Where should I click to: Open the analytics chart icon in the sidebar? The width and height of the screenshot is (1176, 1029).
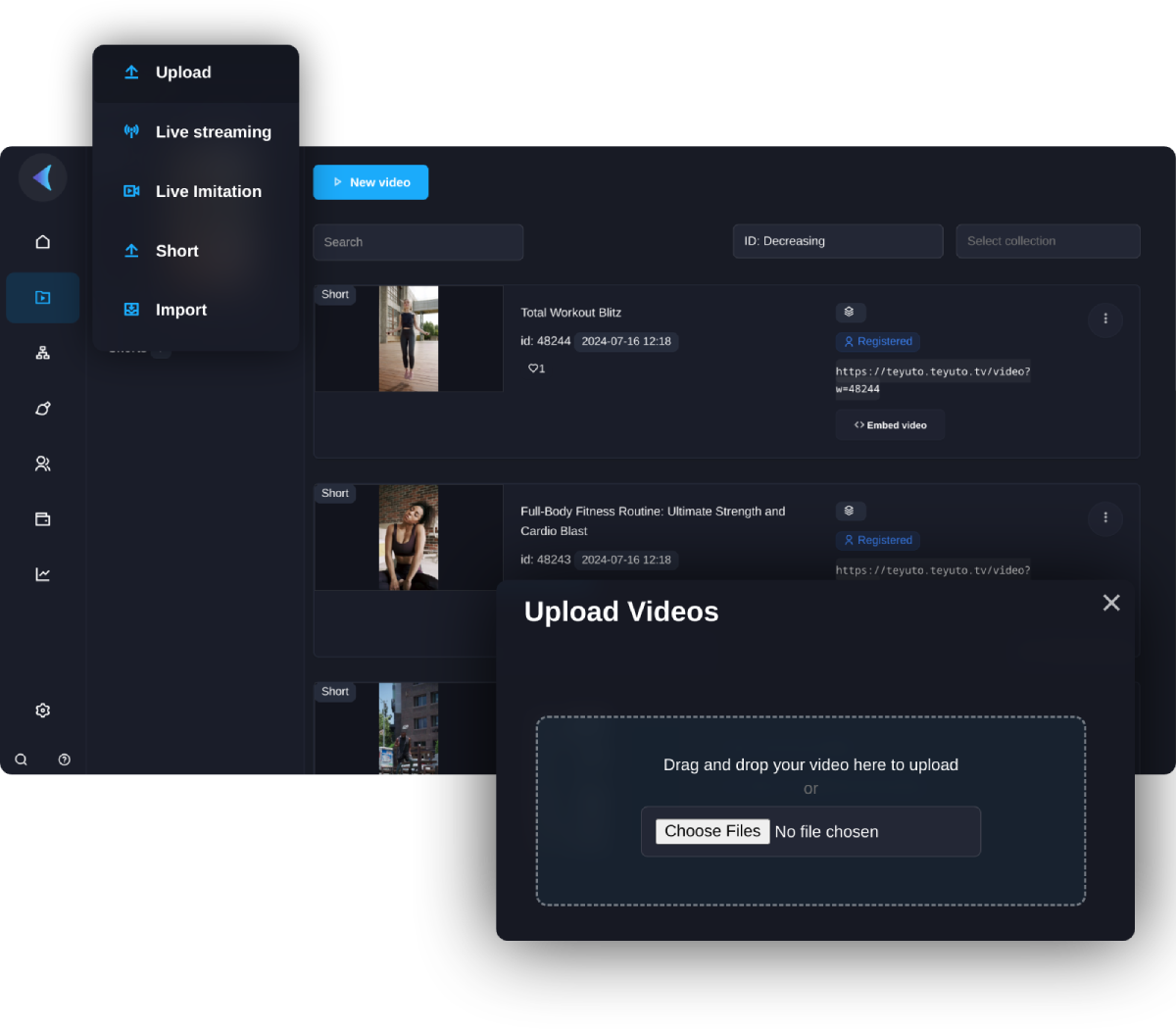coord(42,574)
